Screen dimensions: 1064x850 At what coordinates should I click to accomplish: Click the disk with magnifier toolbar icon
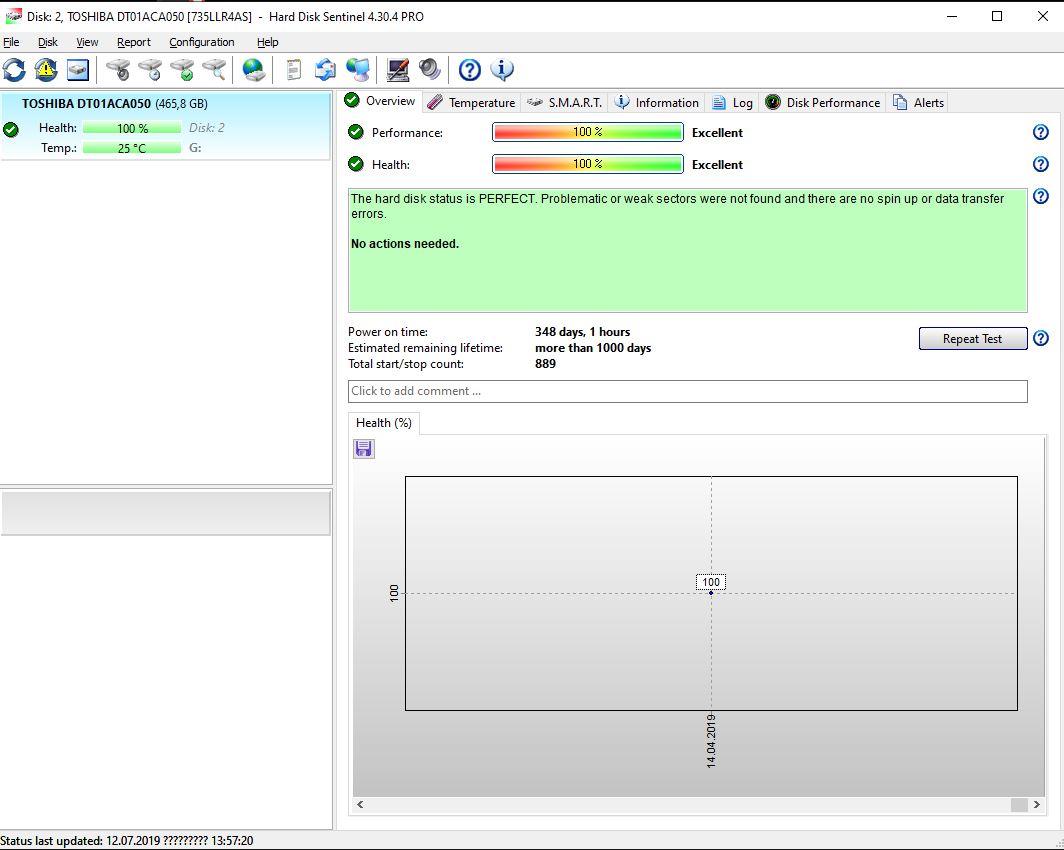click(x=214, y=70)
